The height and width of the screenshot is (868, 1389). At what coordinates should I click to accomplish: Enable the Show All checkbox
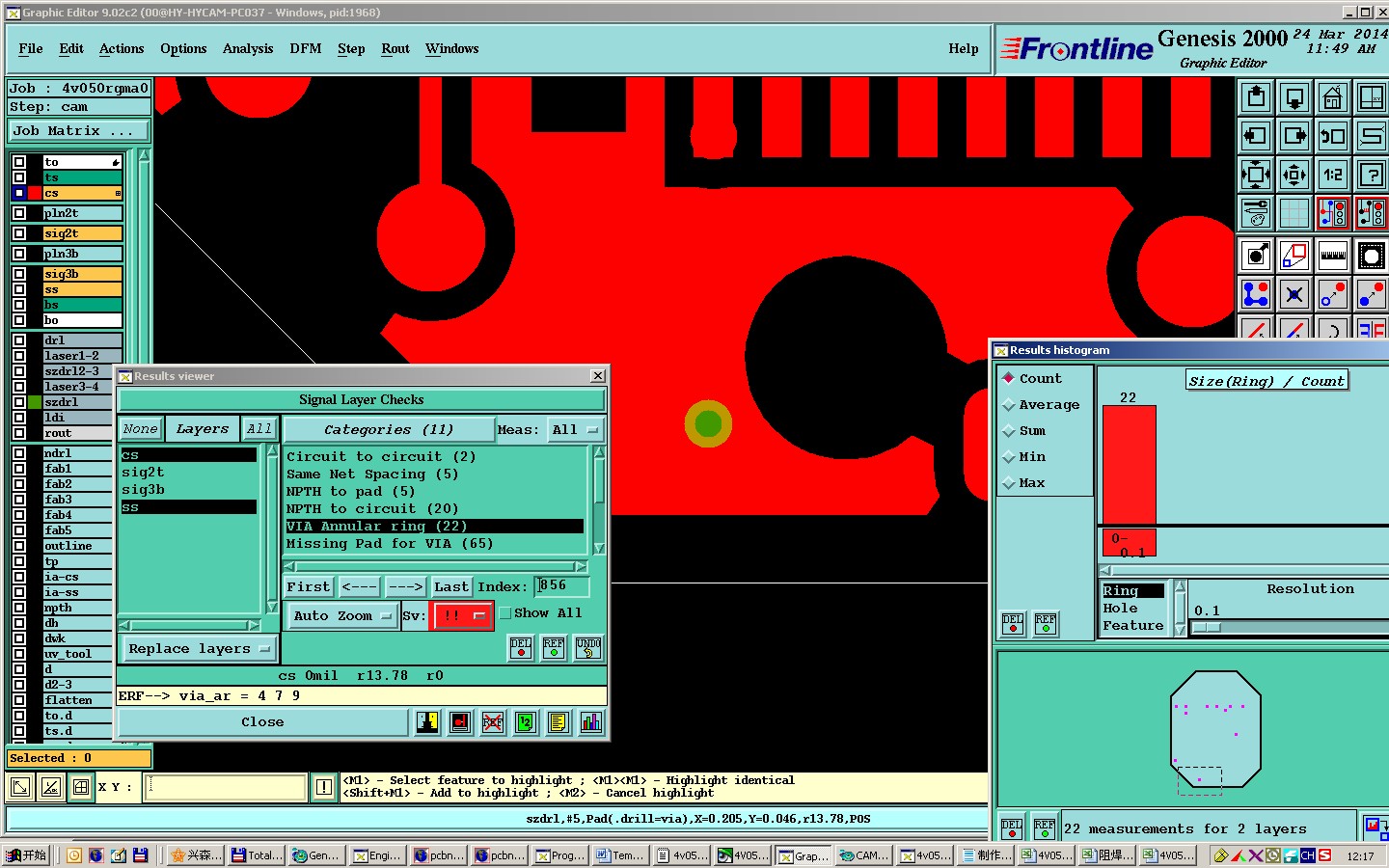click(504, 613)
